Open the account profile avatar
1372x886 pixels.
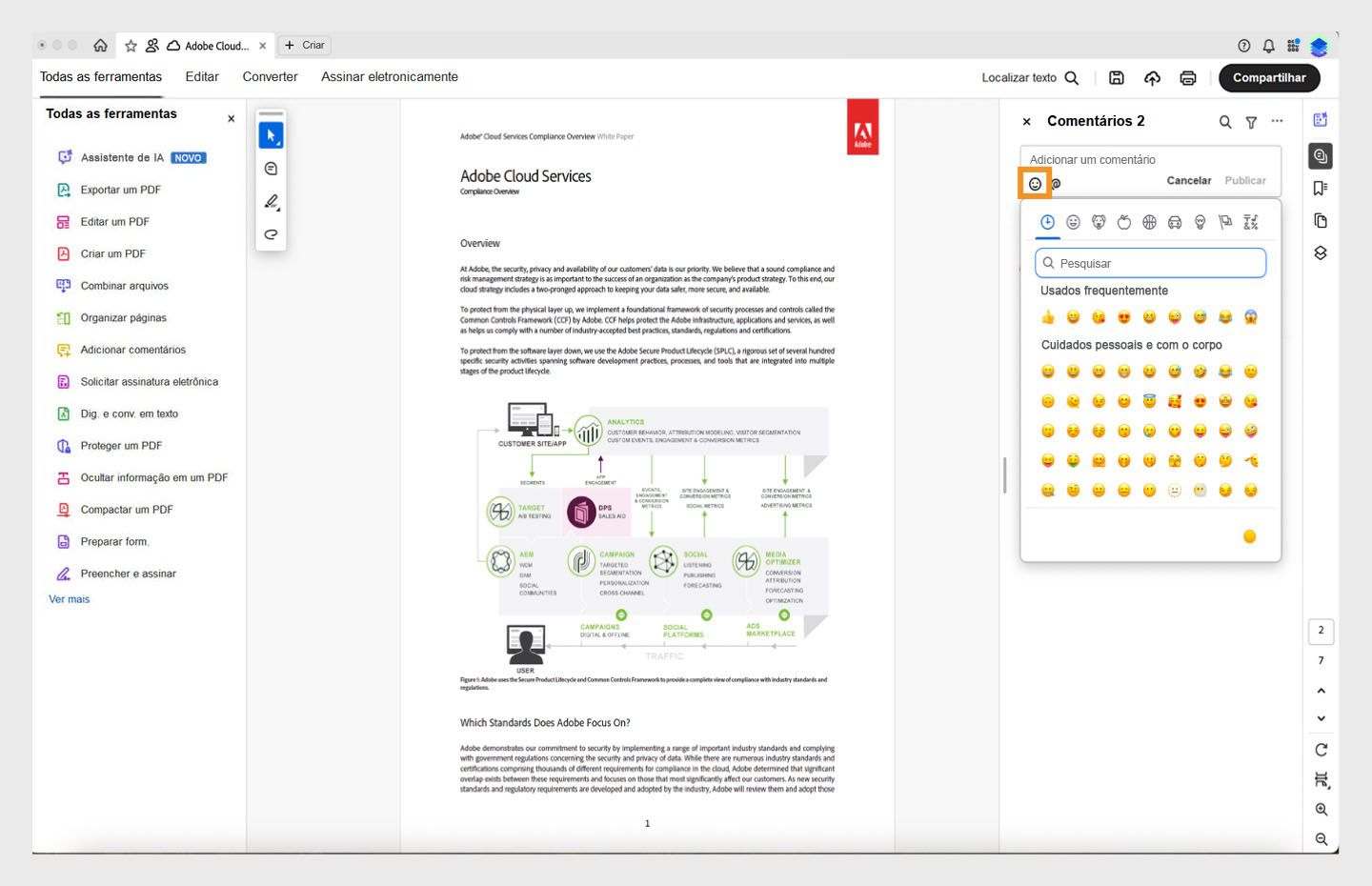click(1319, 46)
